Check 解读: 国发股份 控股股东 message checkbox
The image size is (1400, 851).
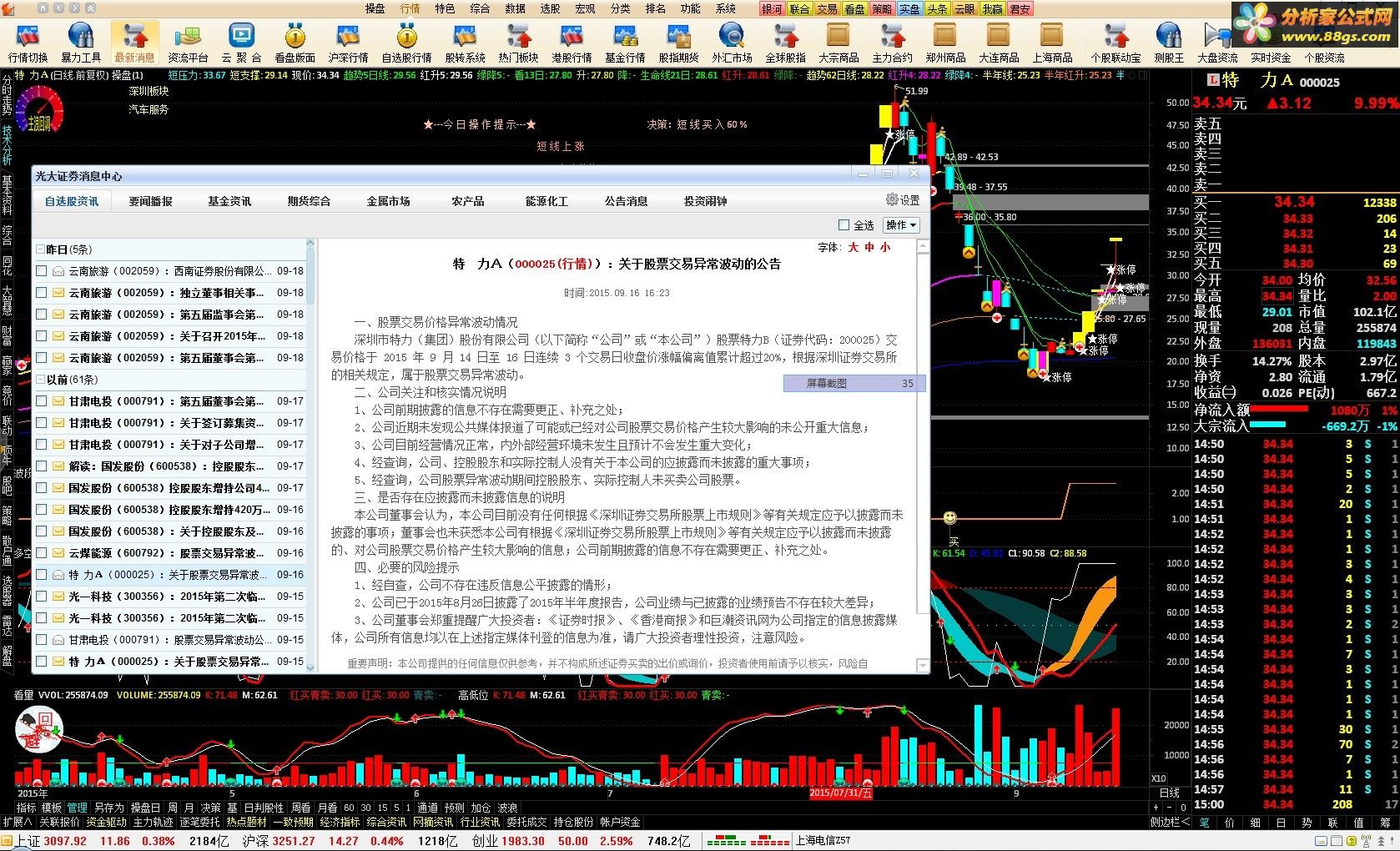click(42, 466)
